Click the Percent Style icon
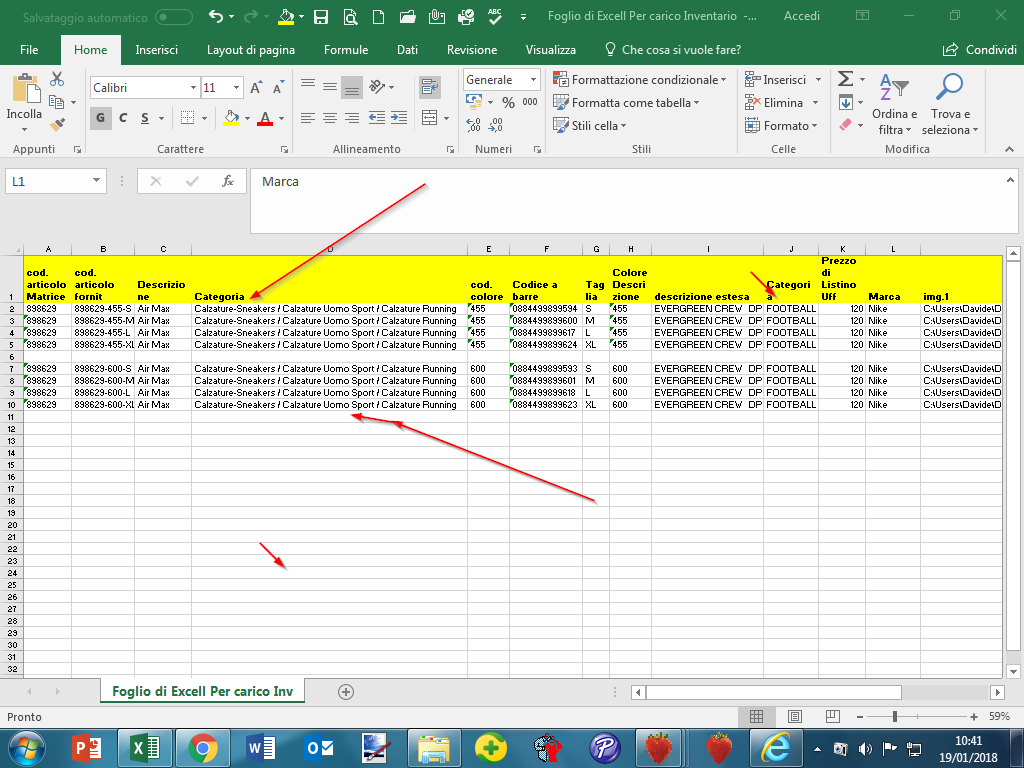Screen dimensions: 1024x768 [x=508, y=102]
